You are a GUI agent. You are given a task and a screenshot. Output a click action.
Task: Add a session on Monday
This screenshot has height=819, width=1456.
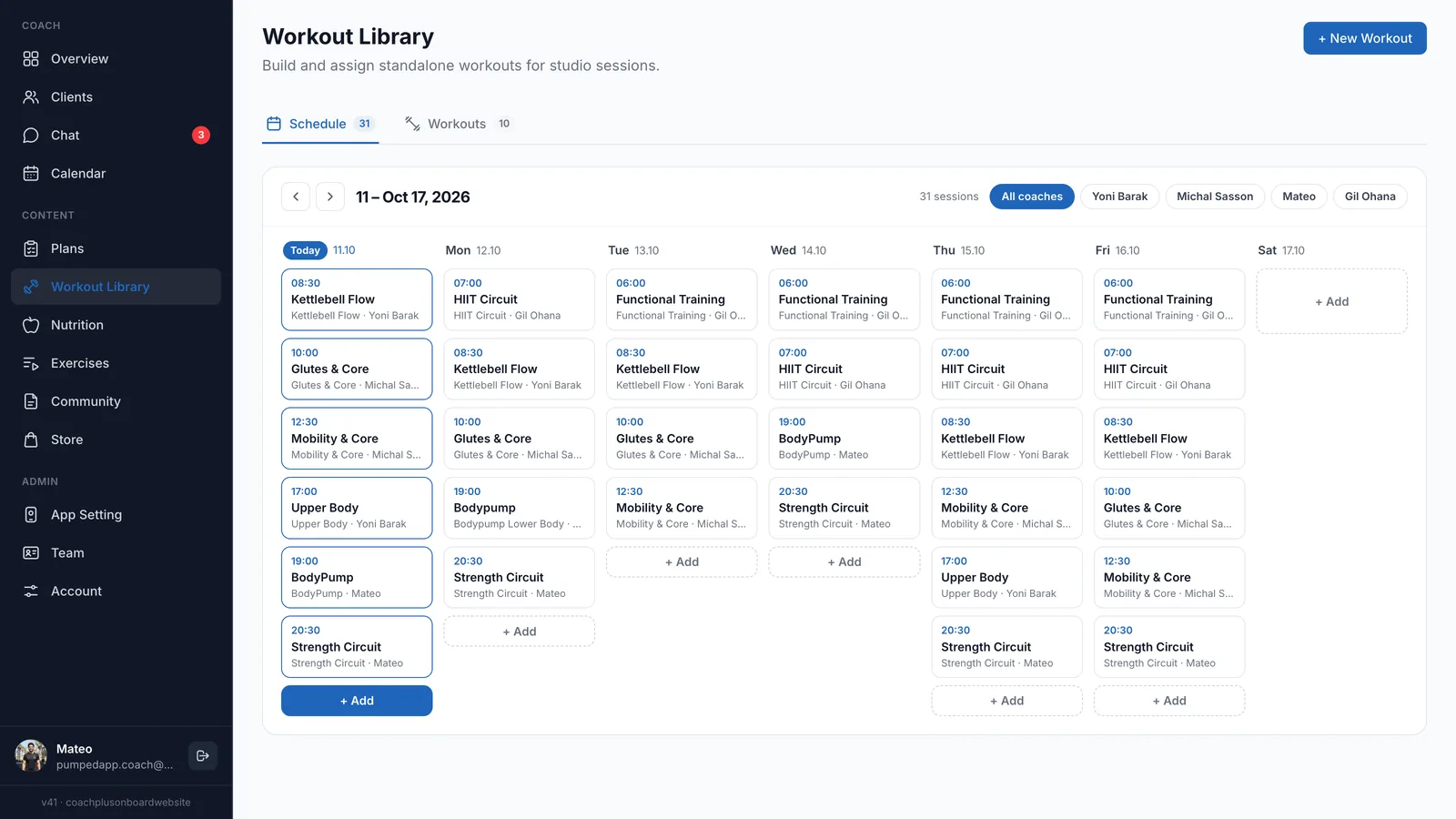point(520,632)
